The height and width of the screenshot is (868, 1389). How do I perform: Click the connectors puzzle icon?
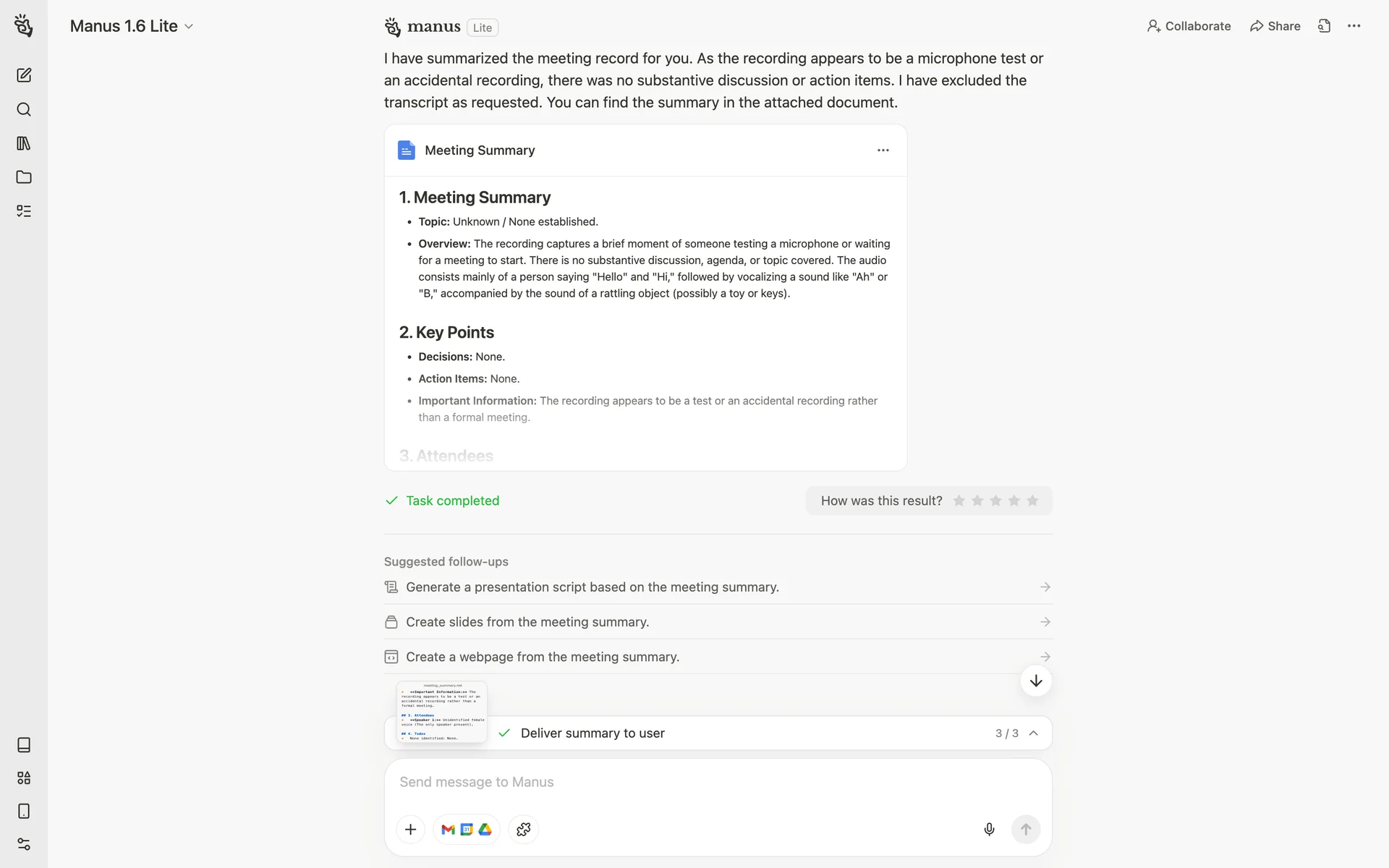click(524, 829)
